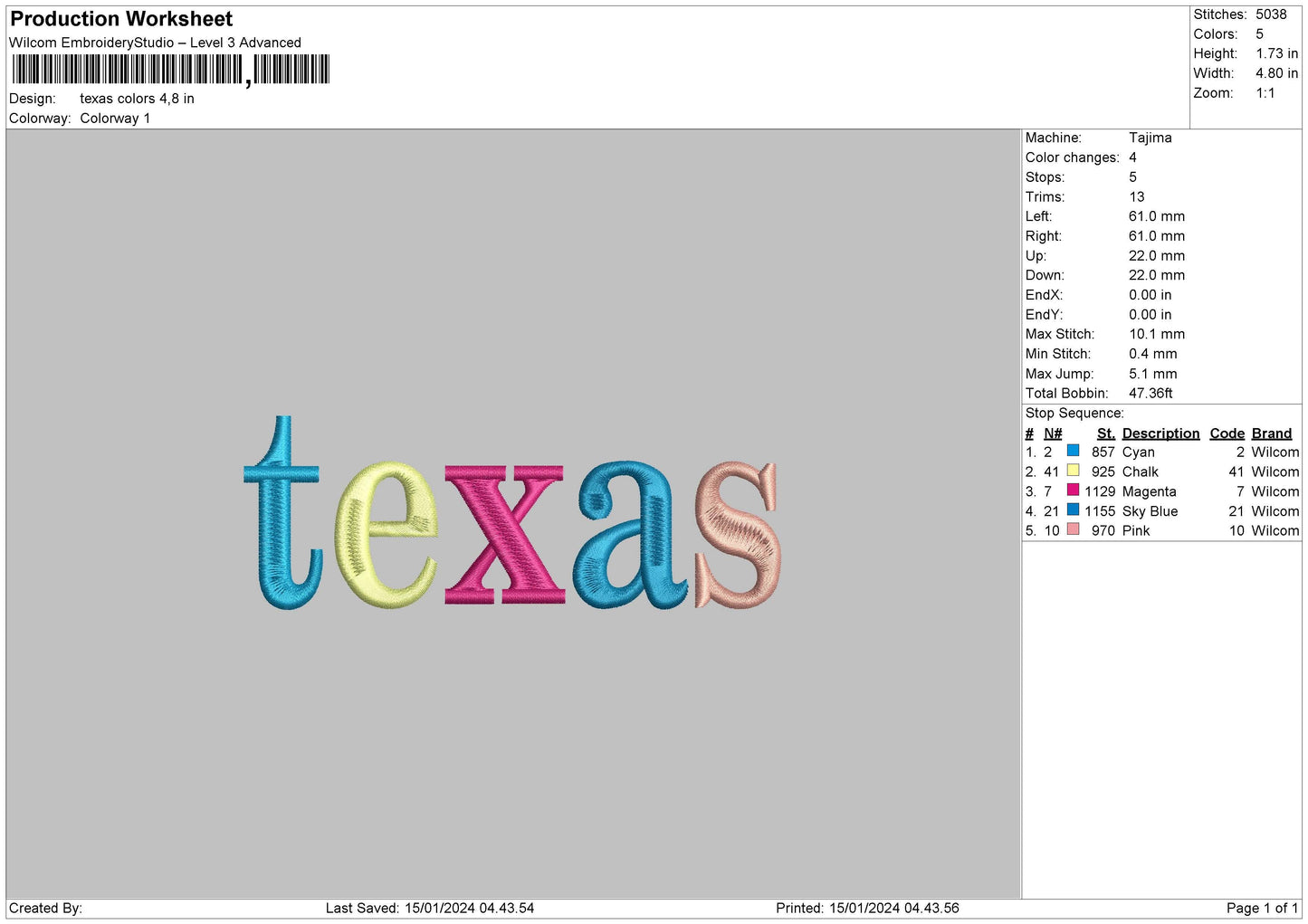
Task: Click the Brand column header
Action: [1271, 433]
